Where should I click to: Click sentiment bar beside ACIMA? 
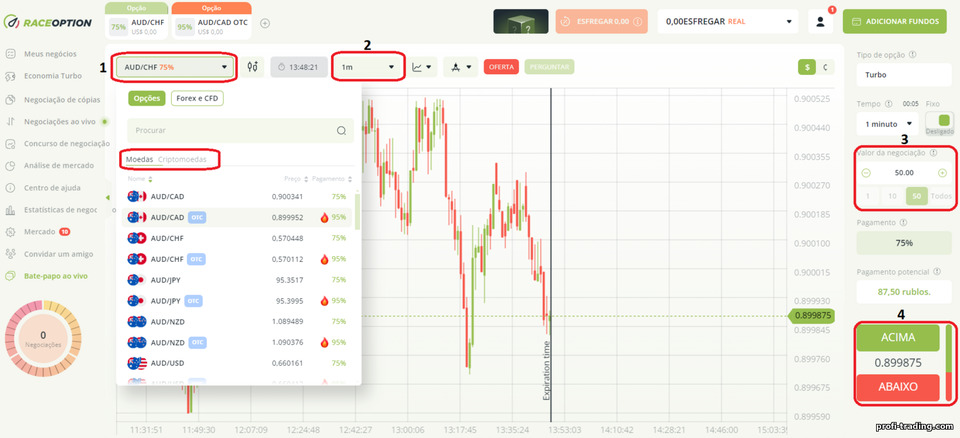point(950,362)
